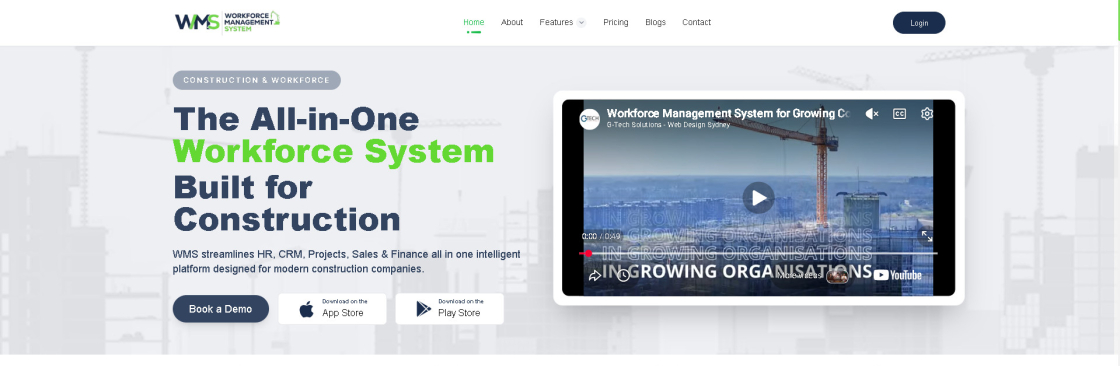The height and width of the screenshot is (366, 1120).
Task: Open the About page
Action: [512, 22]
